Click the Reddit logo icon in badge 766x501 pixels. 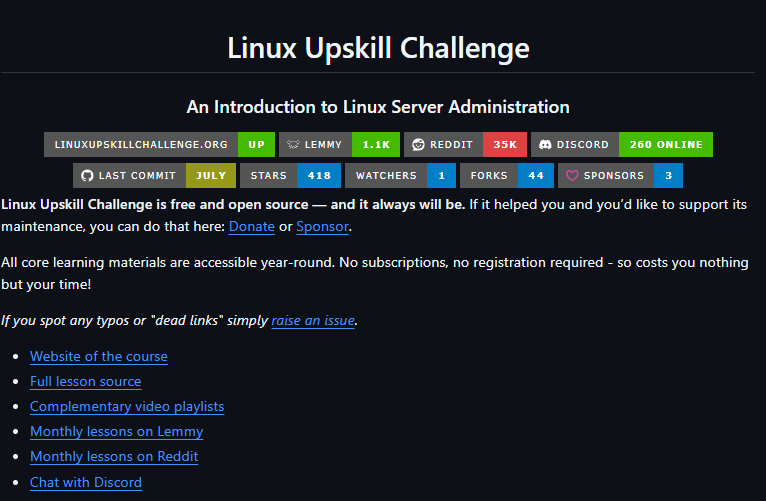tap(418, 145)
